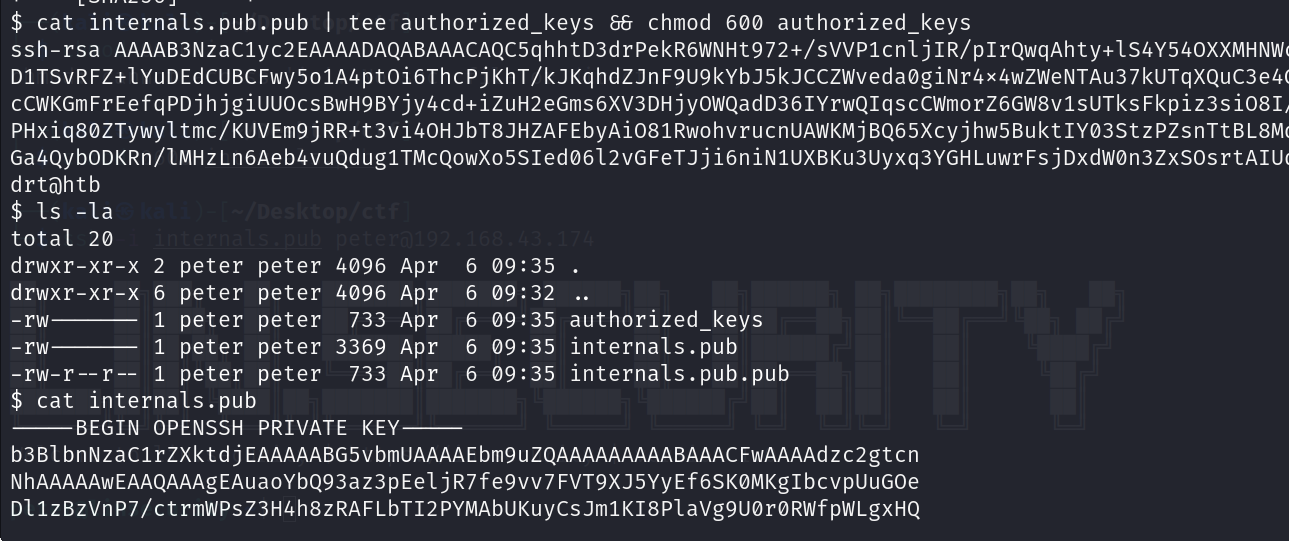This screenshot has width=1289, height=541.
Task: Click the public key line starting with "cCWKGmFrEefq"
Action: (x=640, y=103)
